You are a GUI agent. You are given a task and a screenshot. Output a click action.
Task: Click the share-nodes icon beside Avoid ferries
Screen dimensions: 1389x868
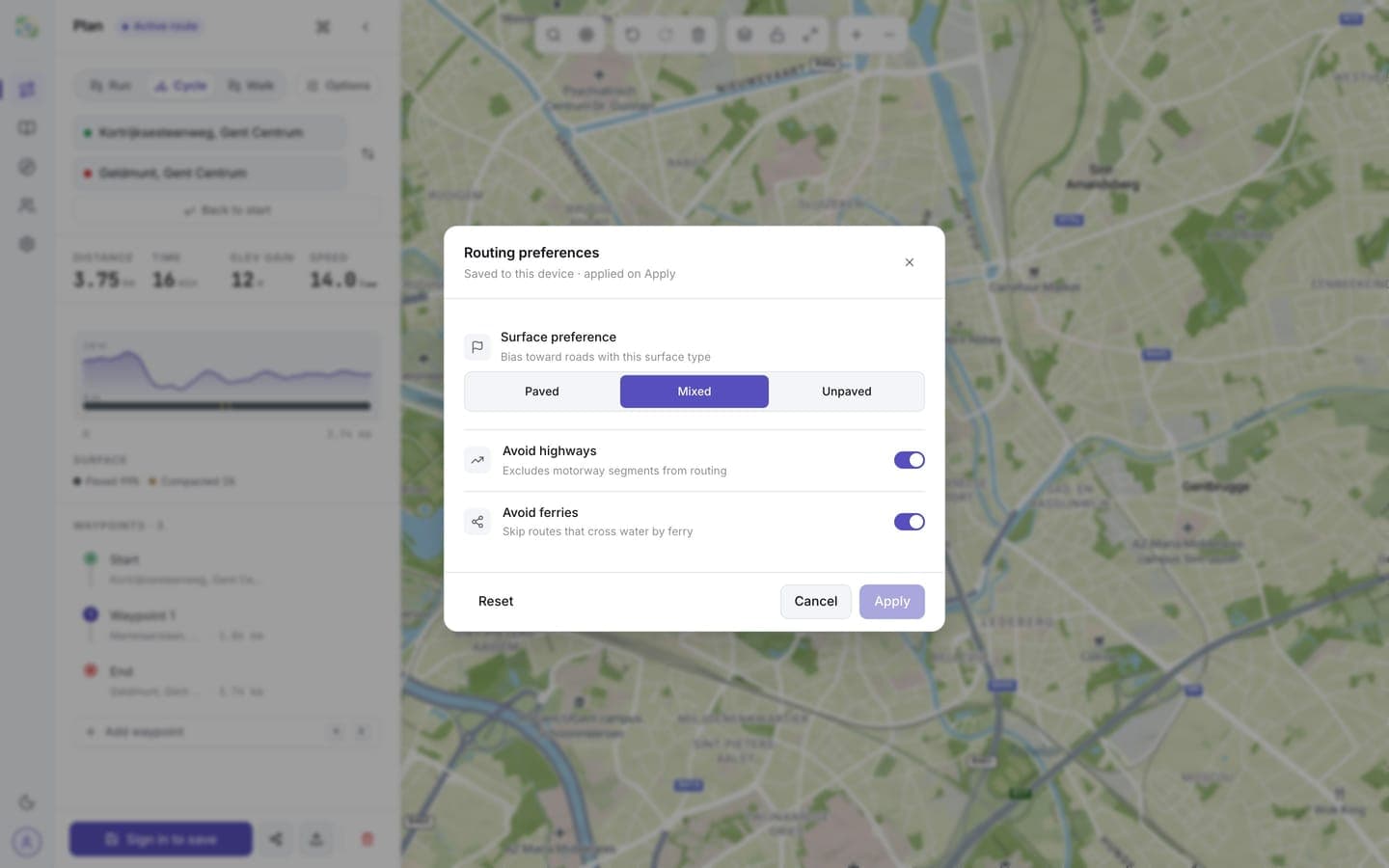pyautogui.click(x=477, y=522)
